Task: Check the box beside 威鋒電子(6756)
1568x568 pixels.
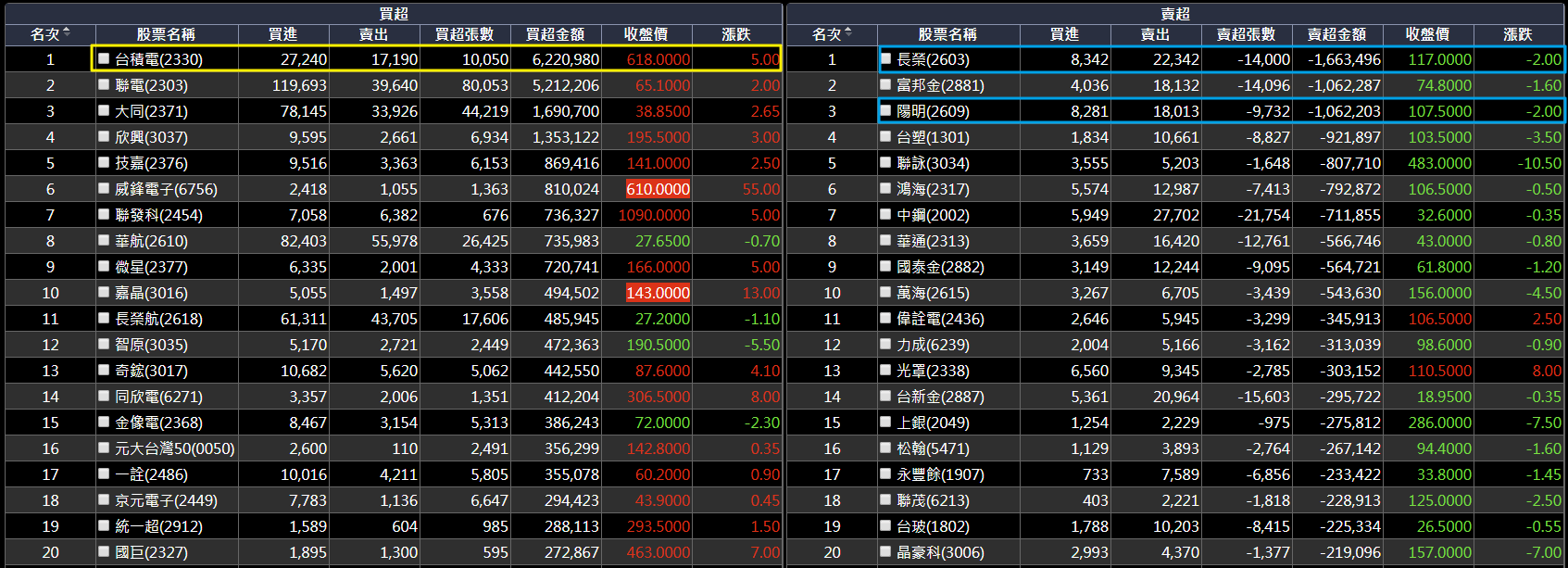Action: (105, 188)
